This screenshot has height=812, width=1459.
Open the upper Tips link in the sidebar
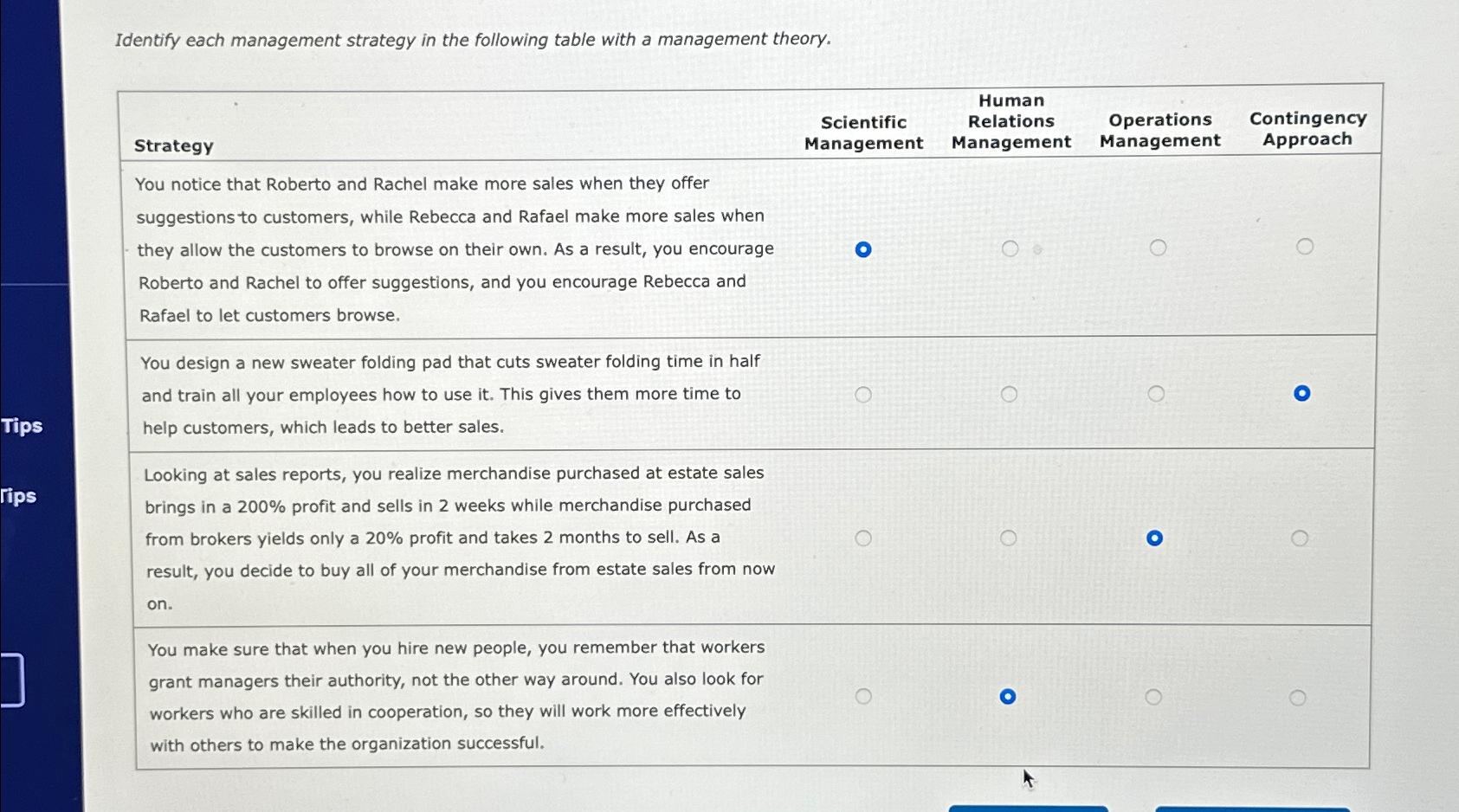click(x=22, y=426)
